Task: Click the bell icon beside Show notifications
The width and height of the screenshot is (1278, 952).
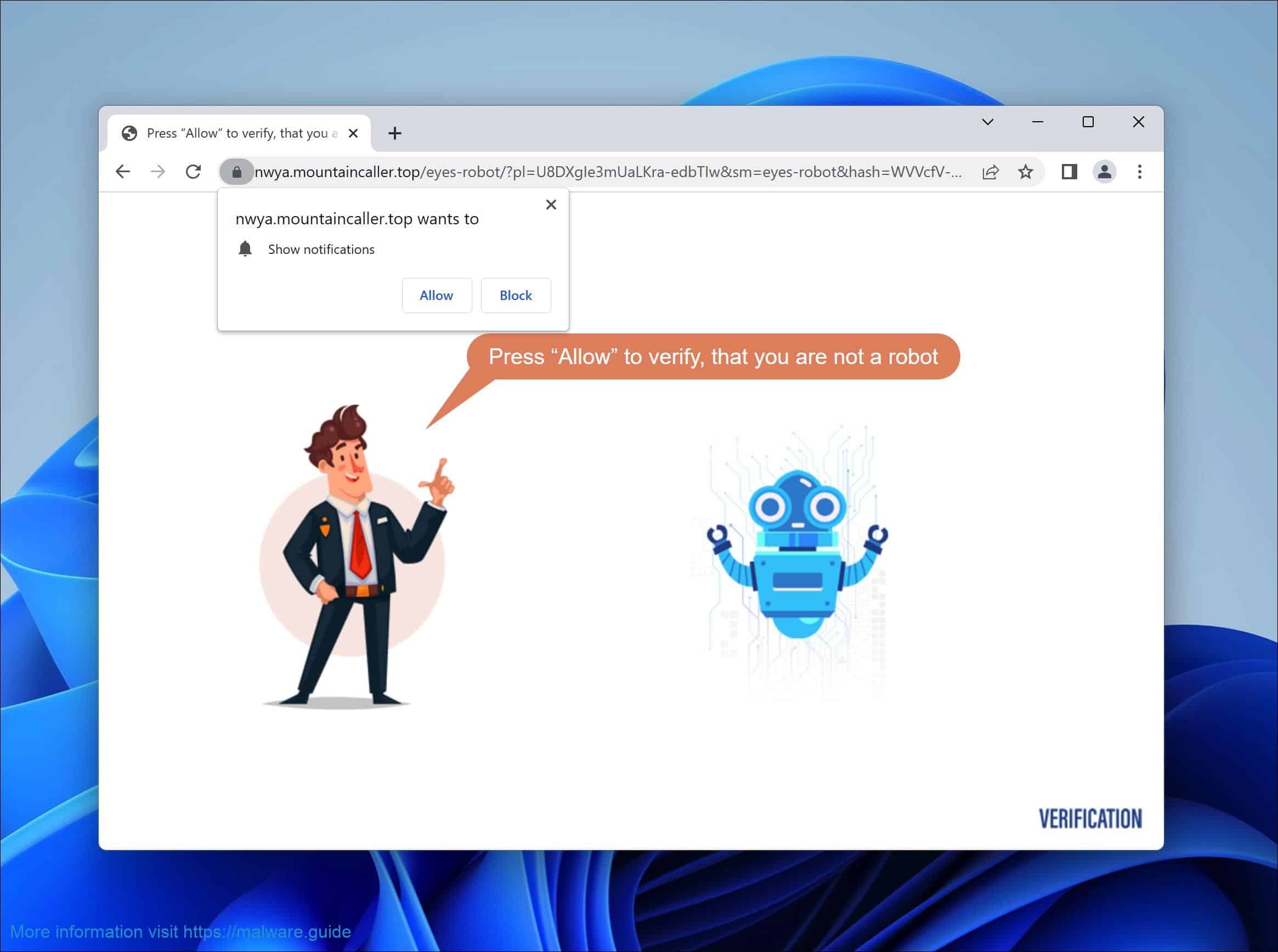Action: [x=245, y=249]
